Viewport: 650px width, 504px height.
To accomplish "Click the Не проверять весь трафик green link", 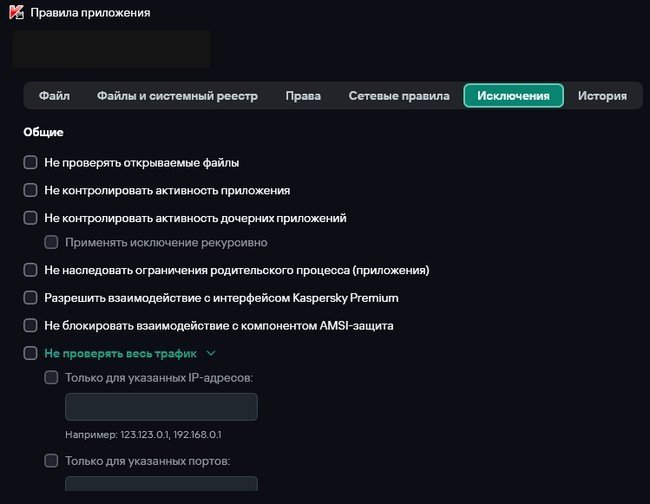I will (x=120, y=353).
